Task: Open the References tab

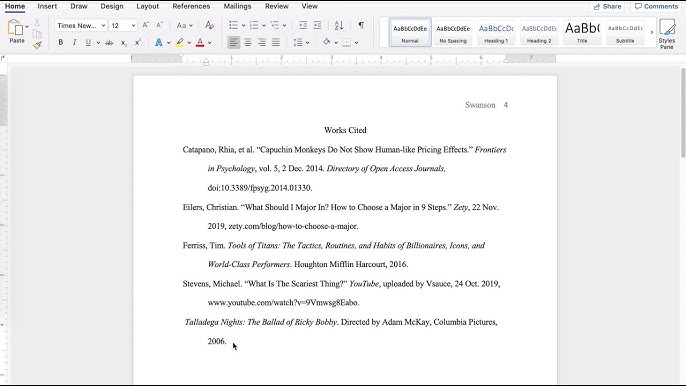Action: click(191, 6)
